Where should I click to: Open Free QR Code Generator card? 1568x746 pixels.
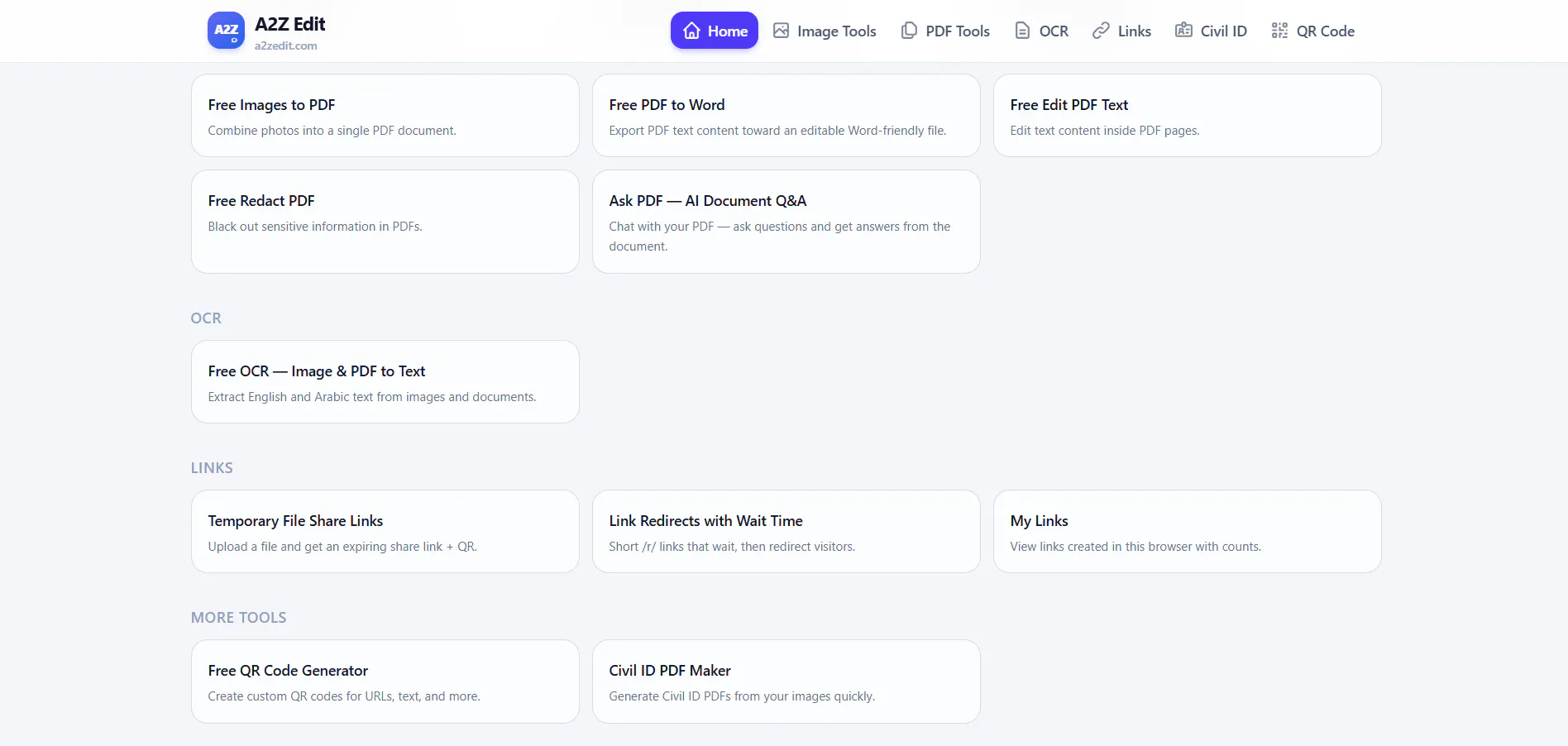pyautogui.click(x=385, y=681)
